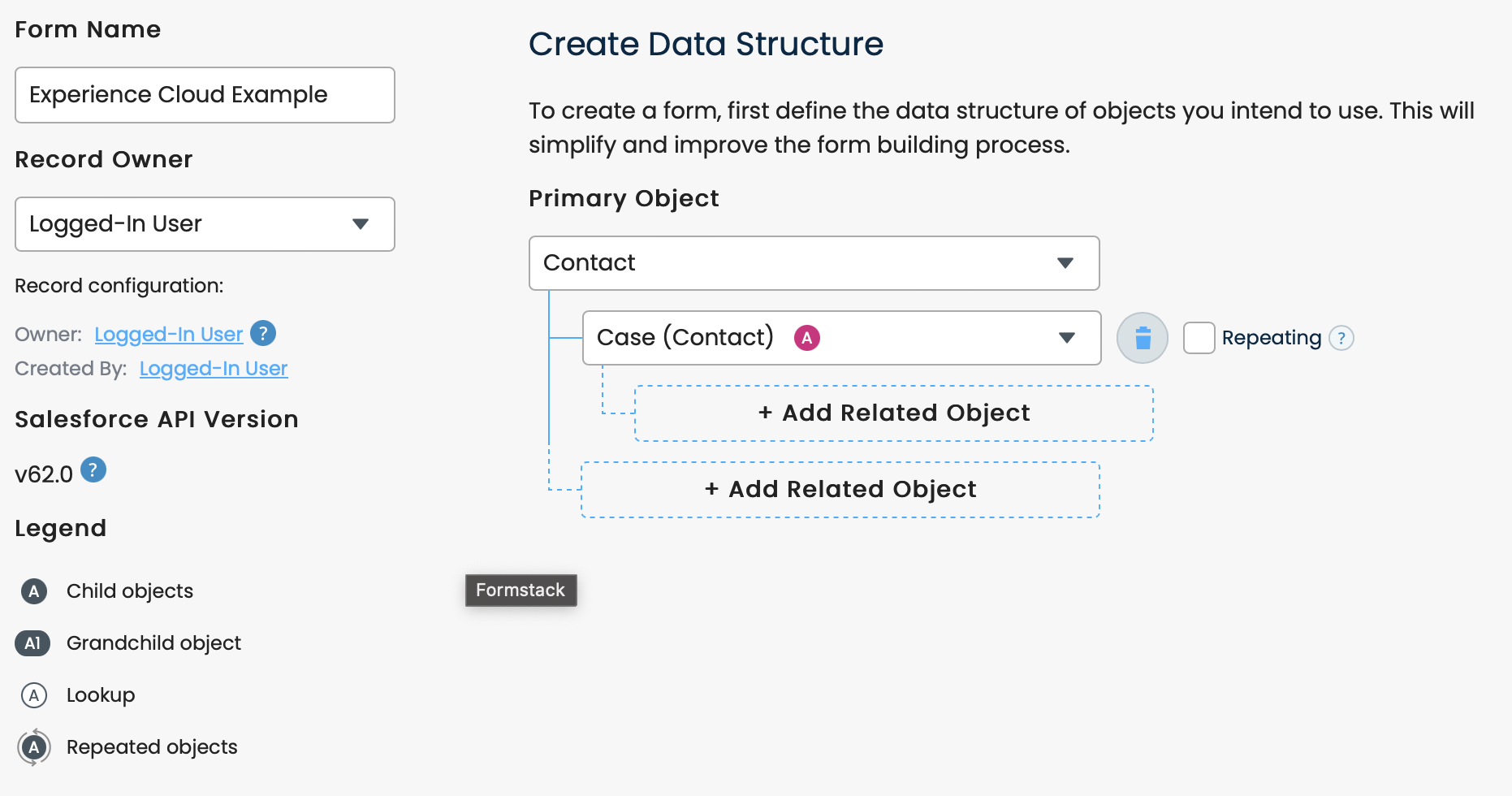Open the Created By Logged-In User link
Image resolution: width=1512 pixels, height=796 pixels.
[x=214, y=369]
